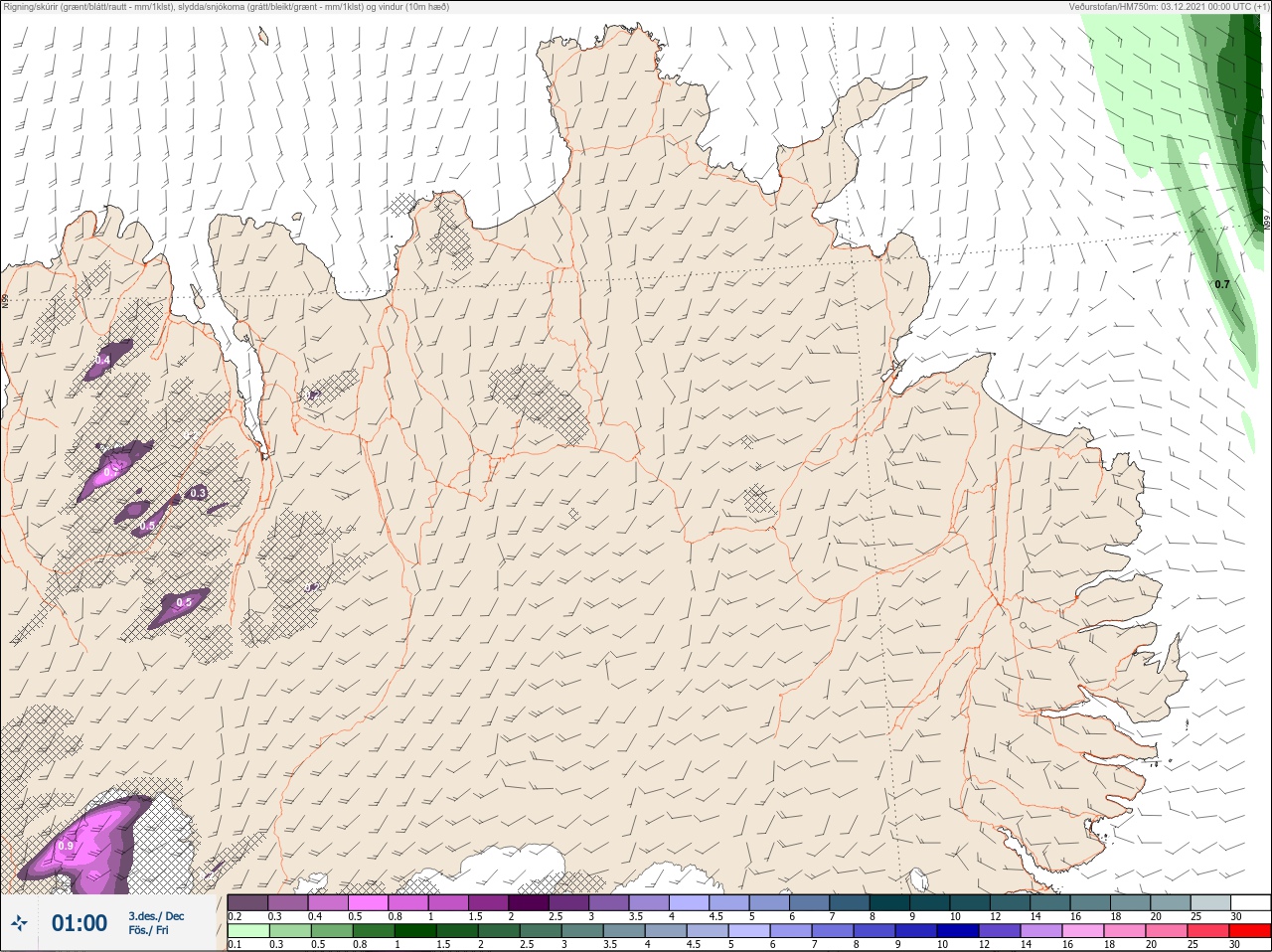Pick lower scale swatch between 1 and 1.5

(415, 931)
